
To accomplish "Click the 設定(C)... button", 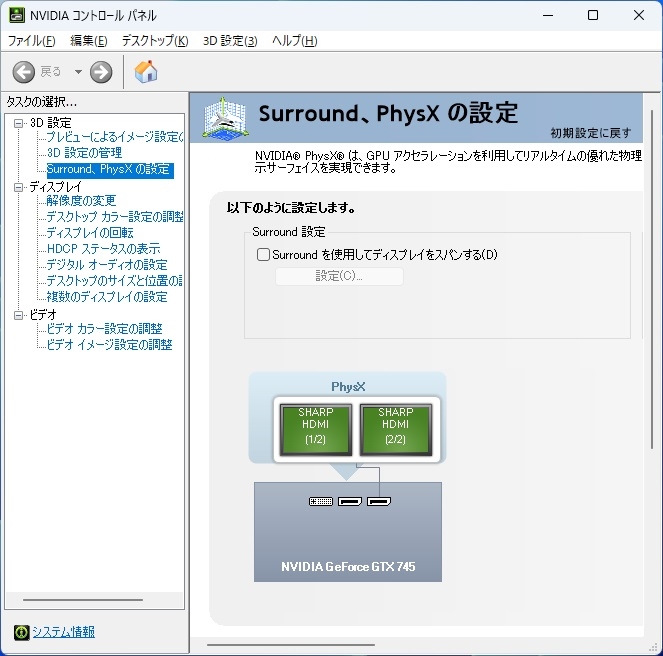I will [339, 276].
